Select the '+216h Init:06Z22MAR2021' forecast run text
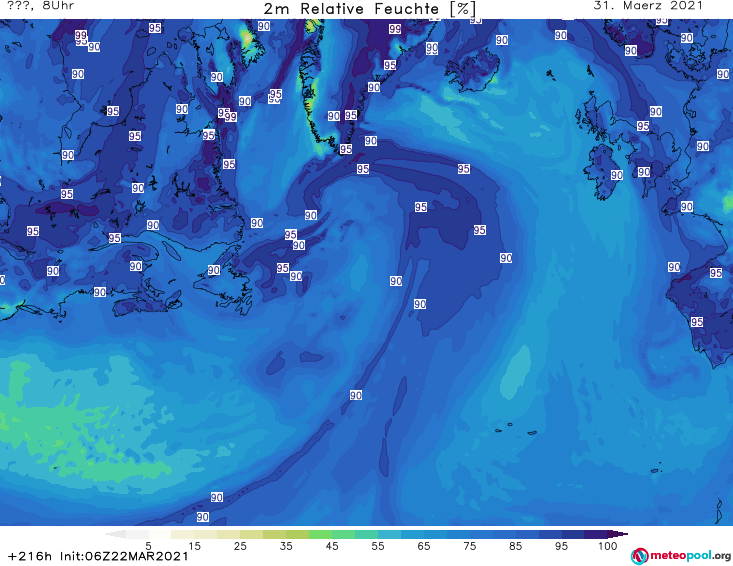Image resolution: width=733 pixels, height=566 pixels. coord(98,556)
